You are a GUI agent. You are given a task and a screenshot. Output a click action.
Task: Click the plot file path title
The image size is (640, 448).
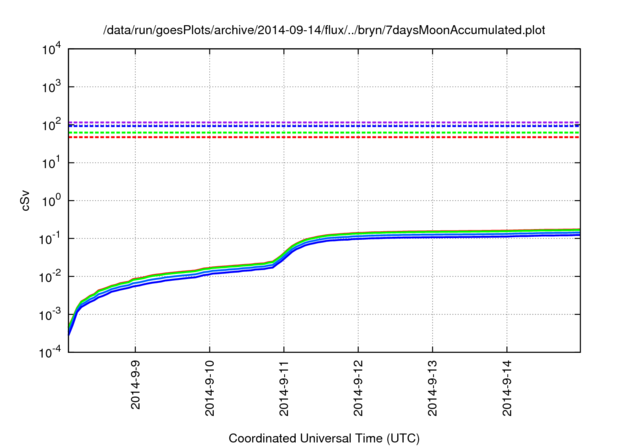click(x=324, y=30)
